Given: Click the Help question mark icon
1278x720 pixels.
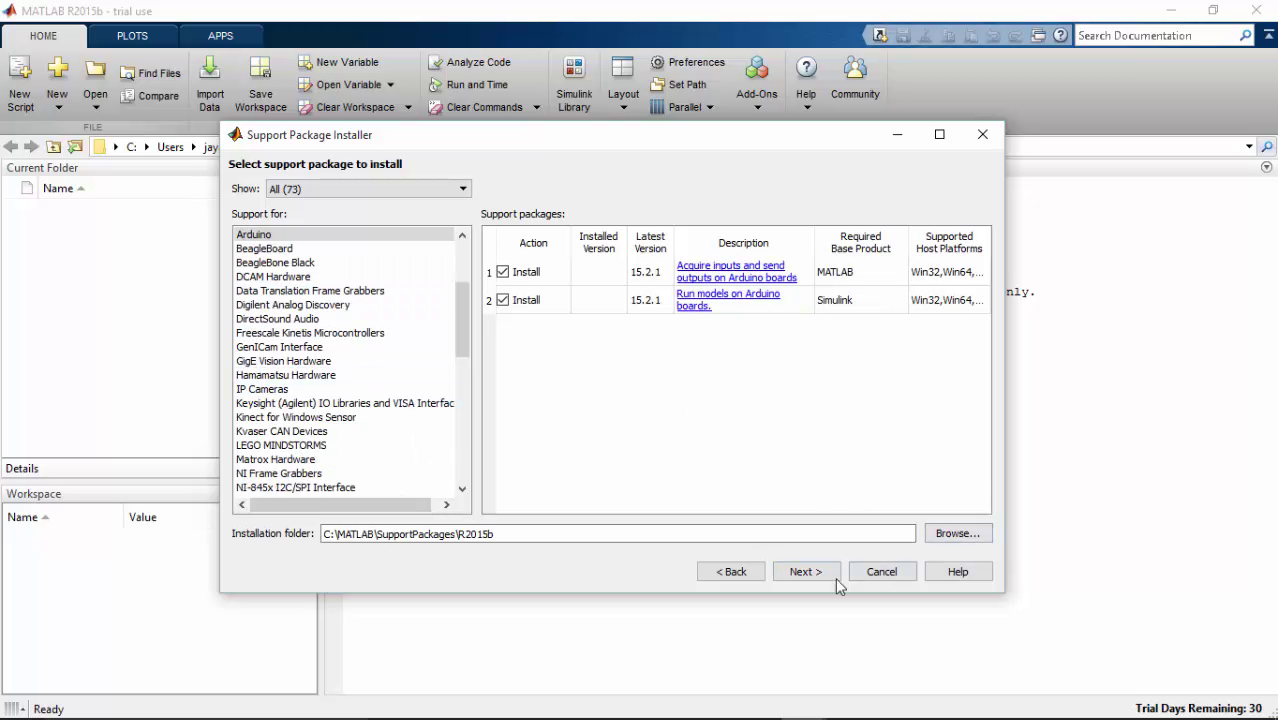Looking at the screenshot, I should point(806,68).
